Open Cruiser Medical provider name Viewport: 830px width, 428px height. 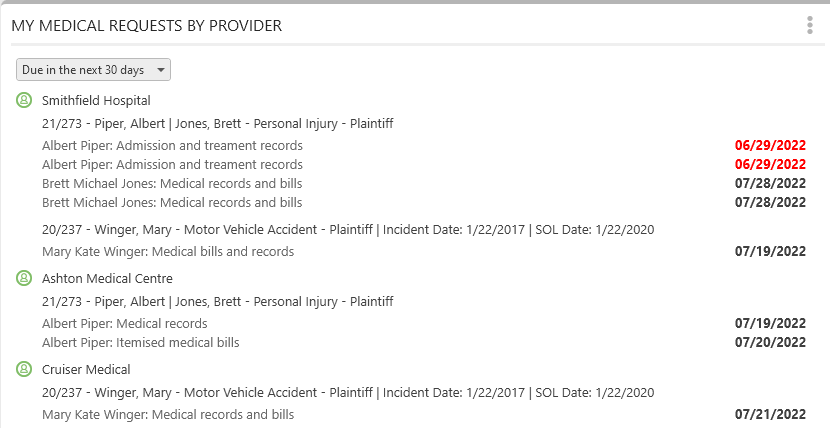point(86,369)
